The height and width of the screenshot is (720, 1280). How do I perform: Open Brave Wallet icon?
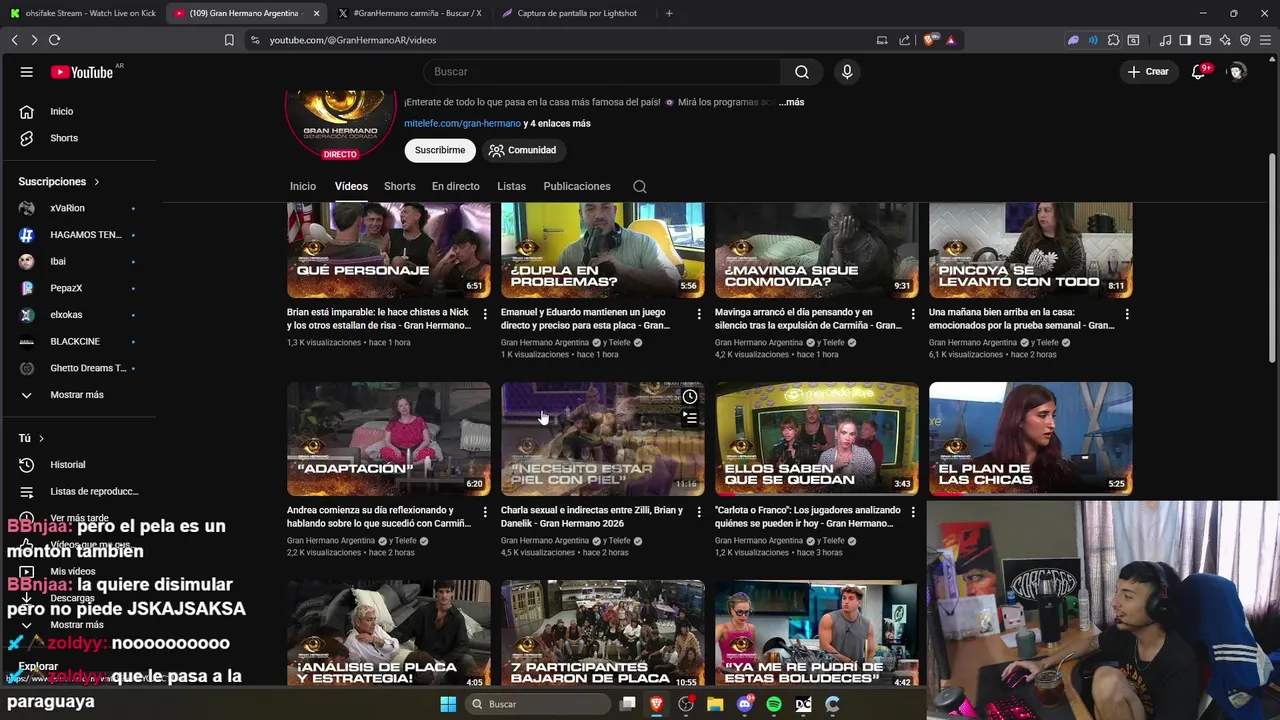1205,40
